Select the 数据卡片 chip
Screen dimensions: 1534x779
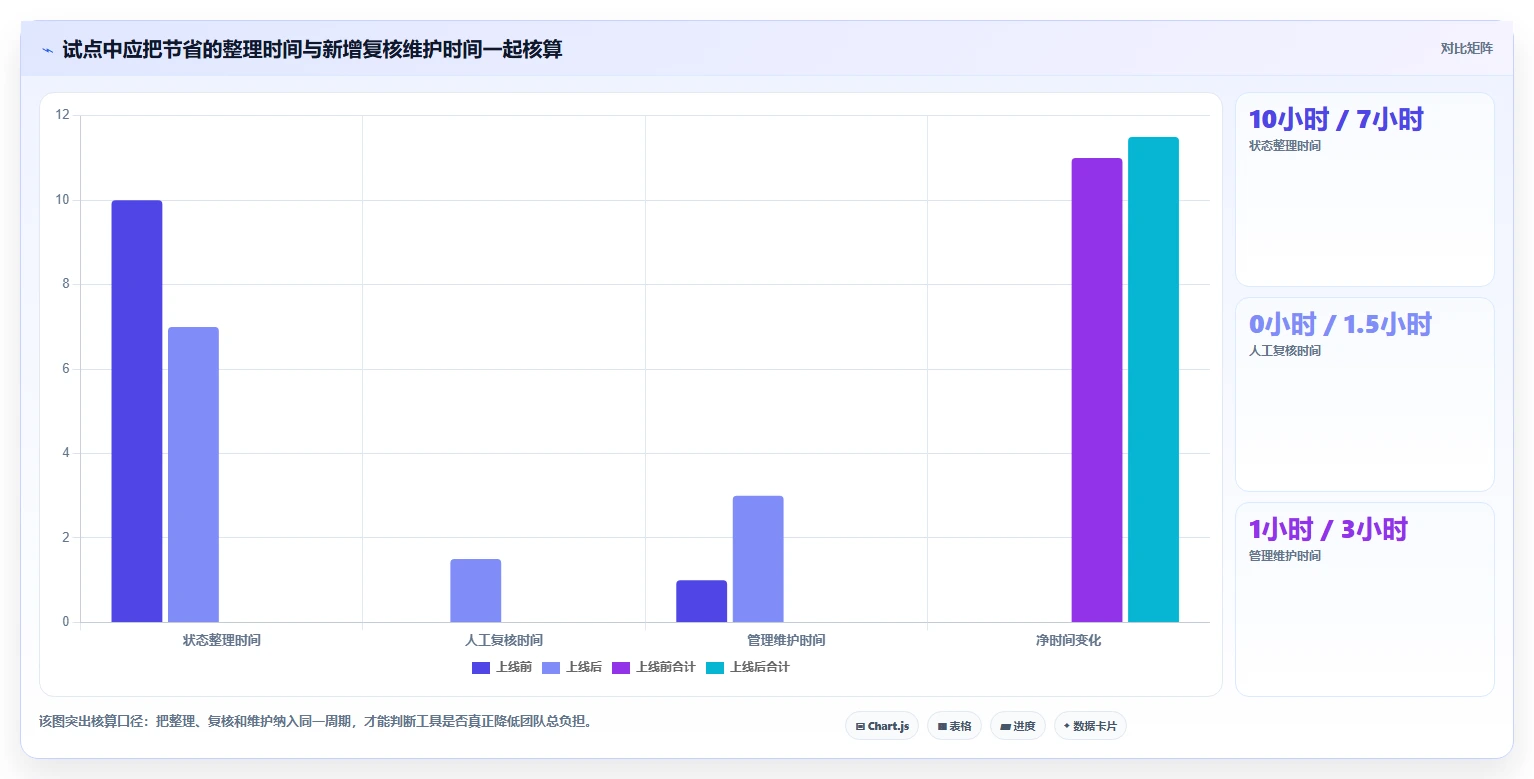click(x=1090, y=726)
